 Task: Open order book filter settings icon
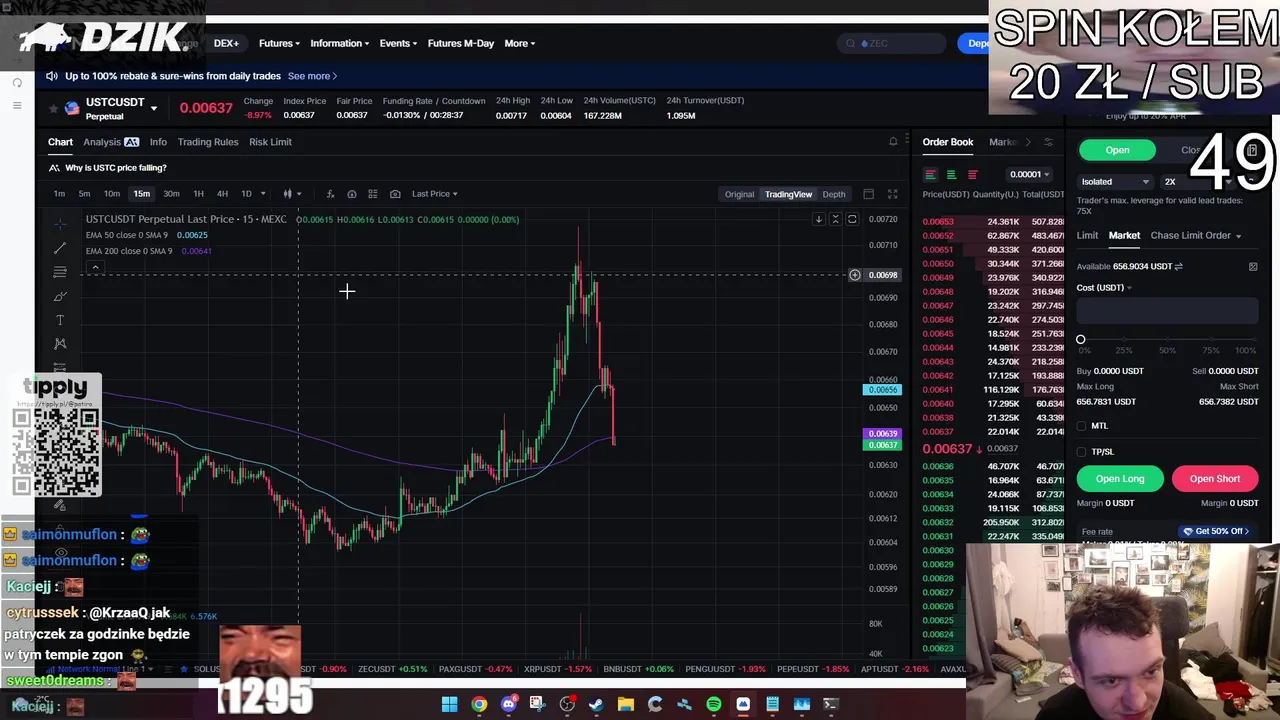[x=1048, y=142]
